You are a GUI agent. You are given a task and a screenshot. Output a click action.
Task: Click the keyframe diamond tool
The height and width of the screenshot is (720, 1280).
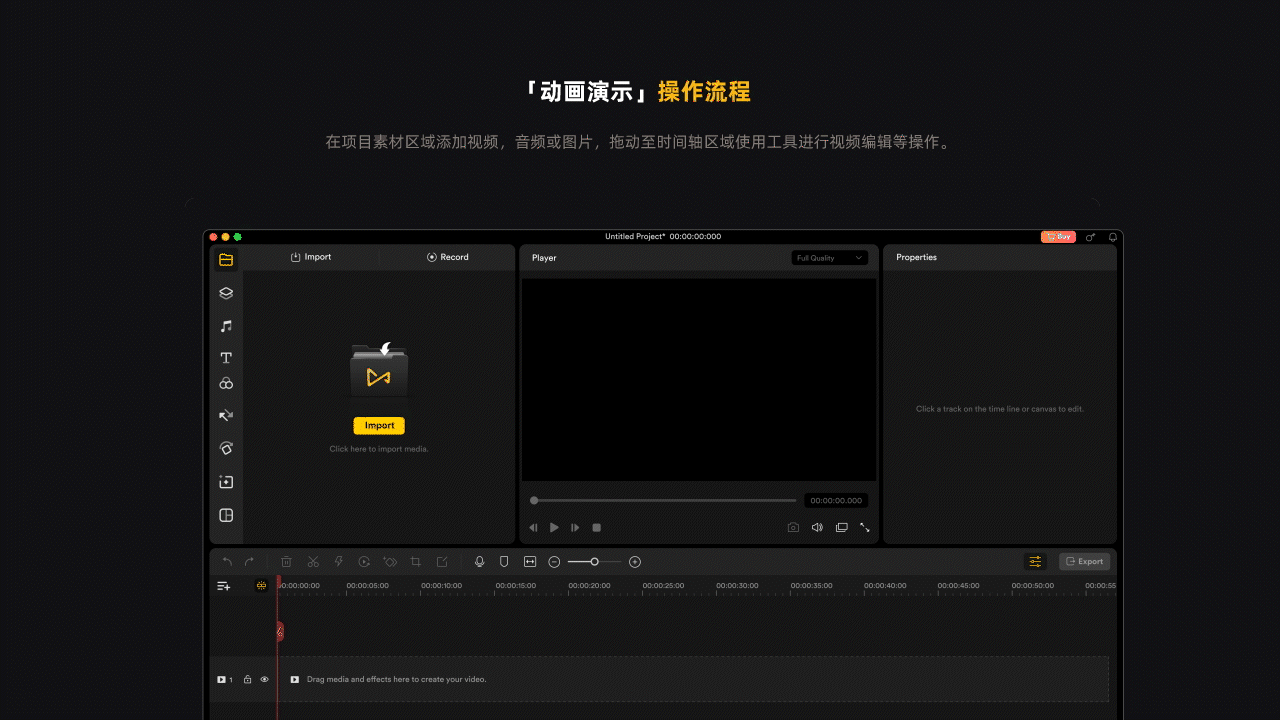coord(390,562)
